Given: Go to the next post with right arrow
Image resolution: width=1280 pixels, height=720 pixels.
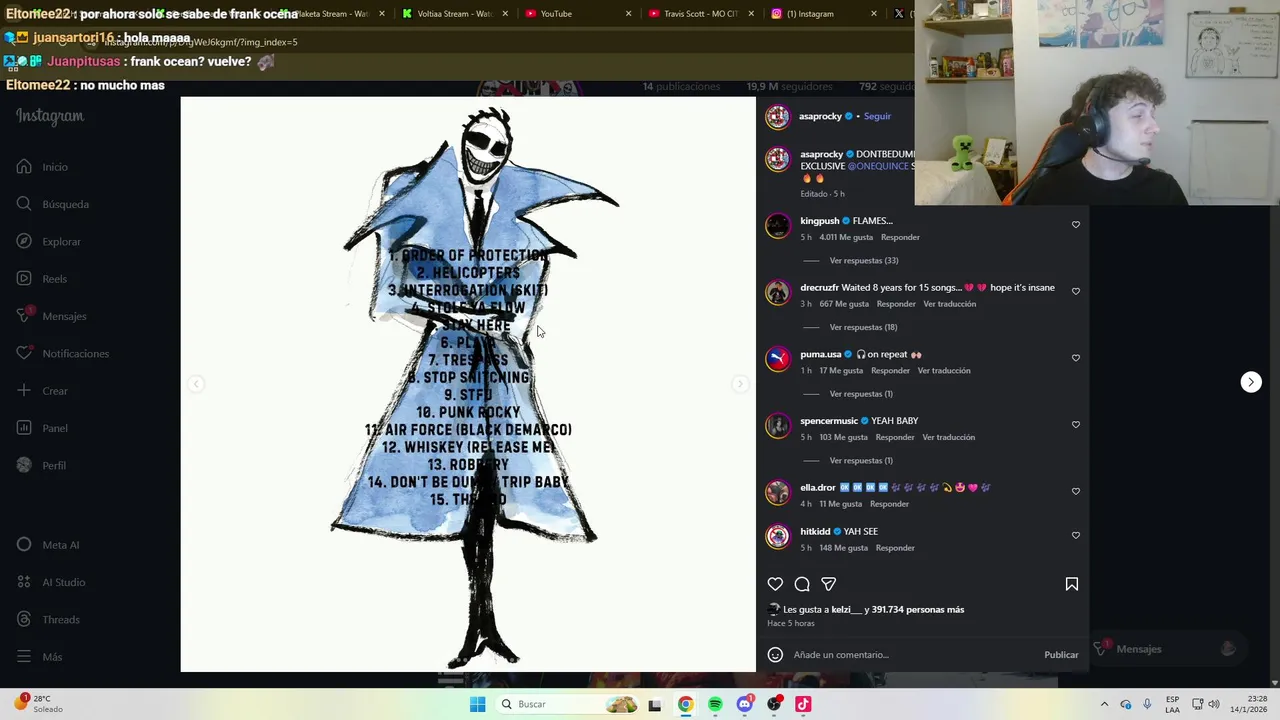Looking at the screenshot, I should (1251, 382).
